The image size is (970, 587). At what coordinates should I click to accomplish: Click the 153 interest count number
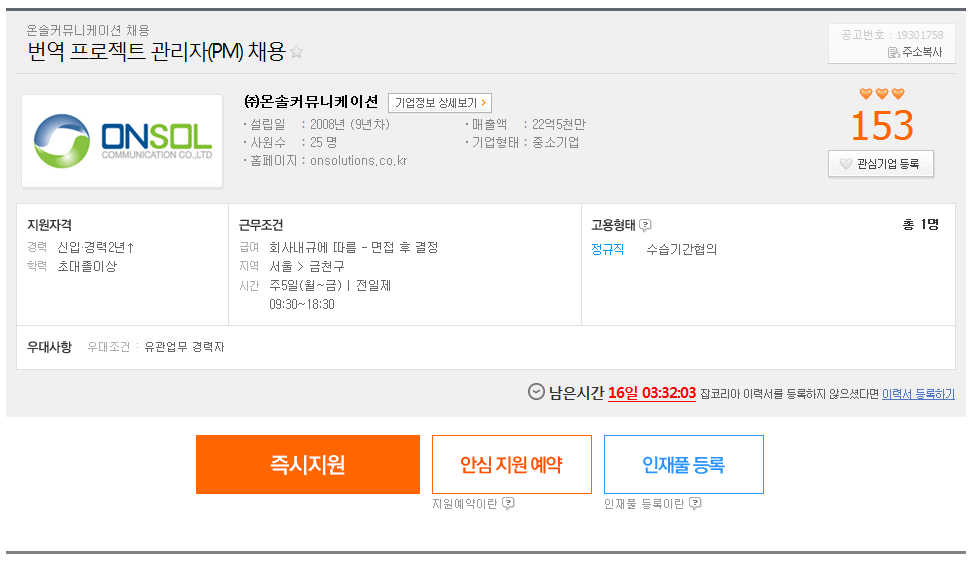point(882,126)
